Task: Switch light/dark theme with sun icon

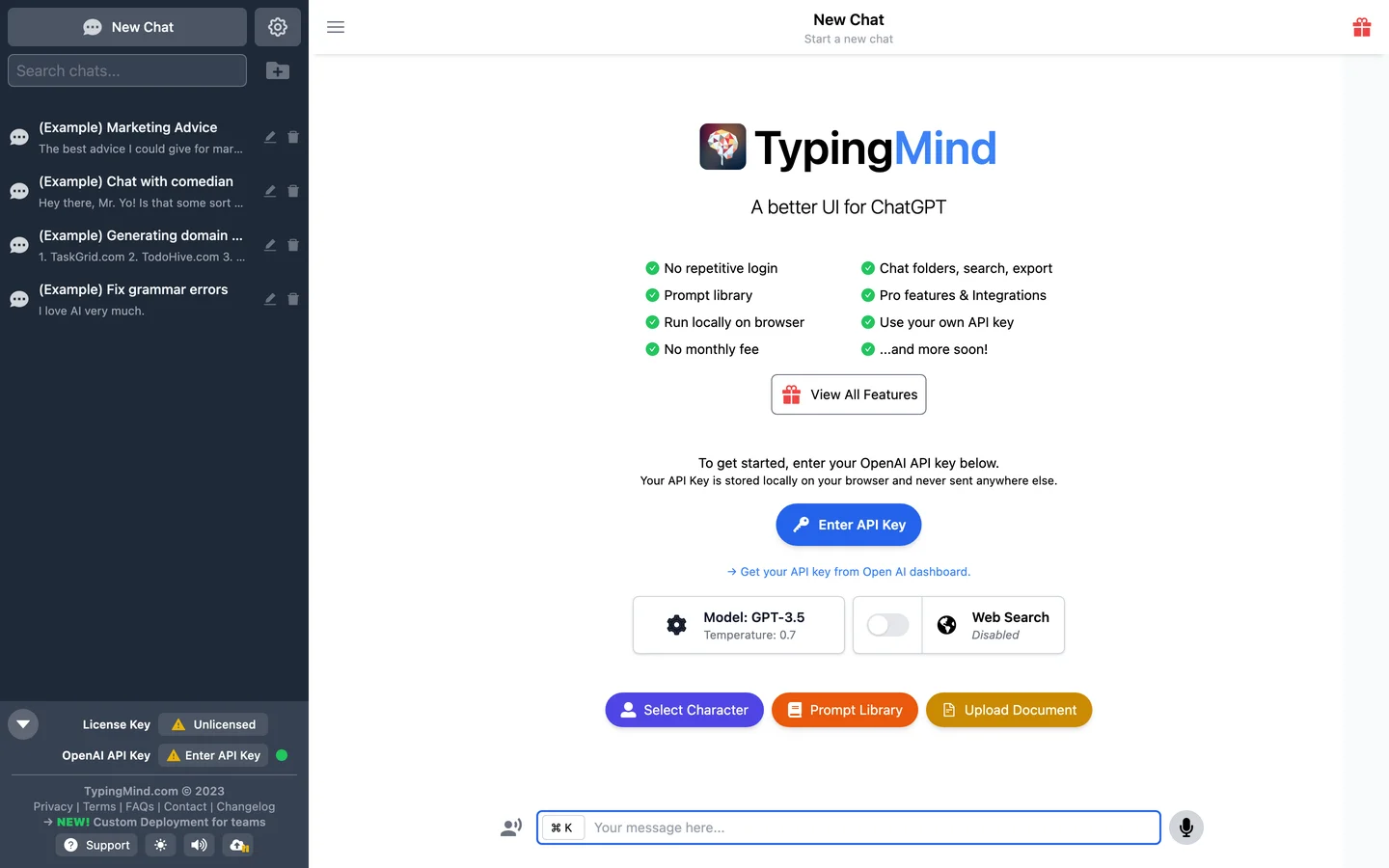Action: [160, 845]
